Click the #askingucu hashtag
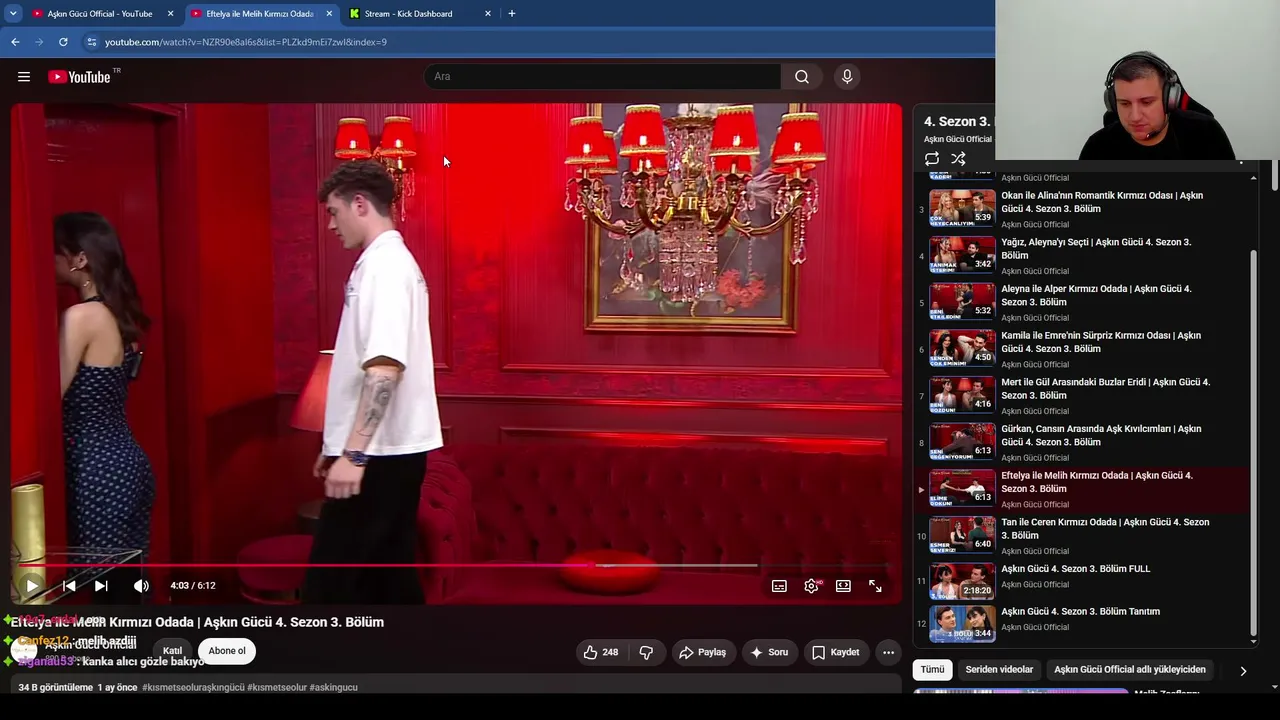The image size is (1280, 720). [333, 688]
